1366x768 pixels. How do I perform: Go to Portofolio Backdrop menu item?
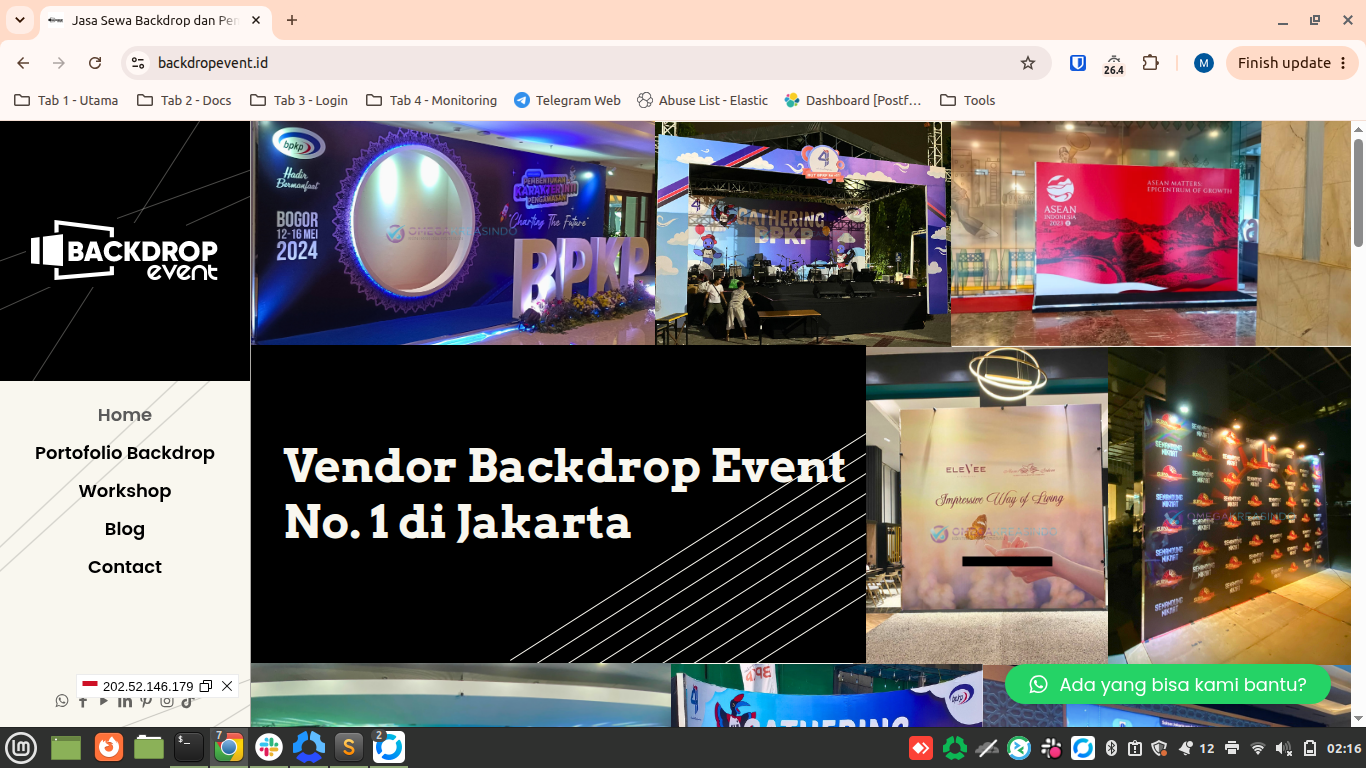coord(125,453)
